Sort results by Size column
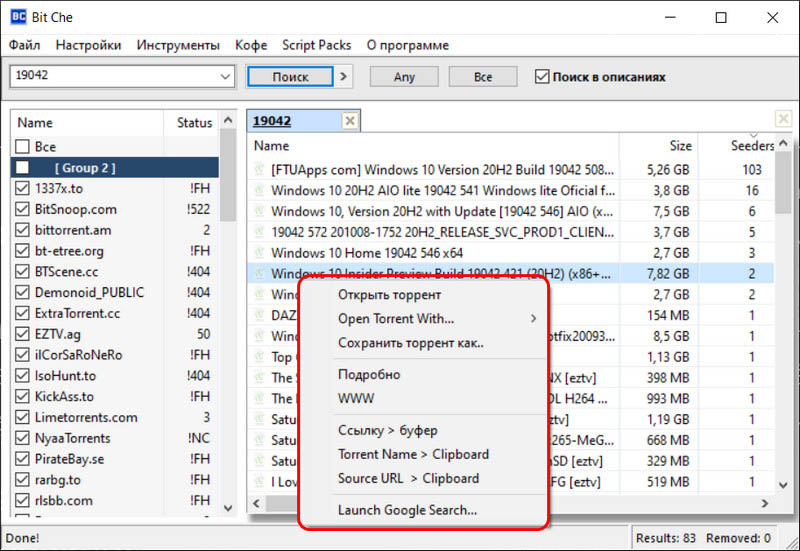This screenshot has width=800, height=551. (x=658, y=146)
